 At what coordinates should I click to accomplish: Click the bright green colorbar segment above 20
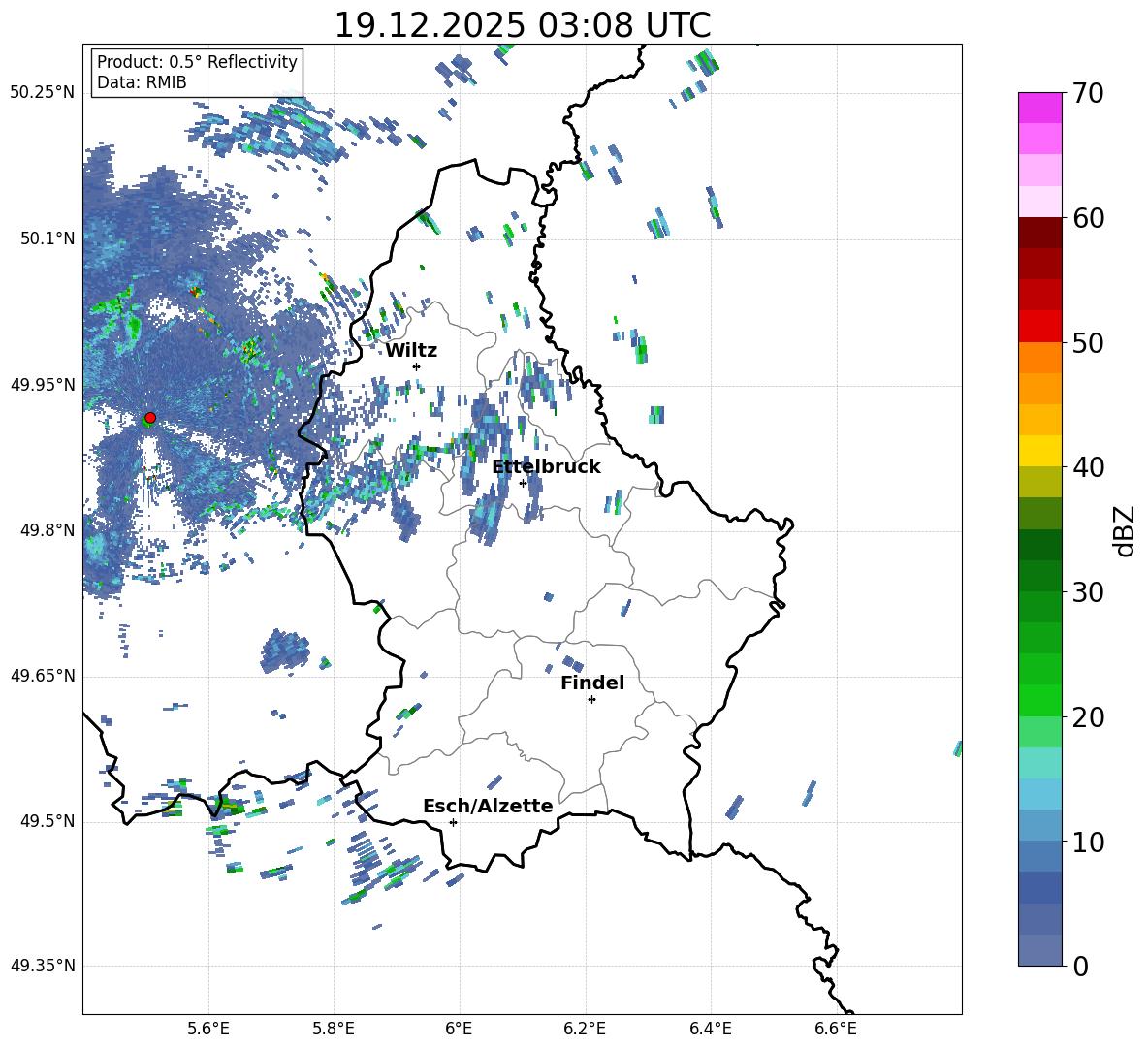pos(1040,700)
